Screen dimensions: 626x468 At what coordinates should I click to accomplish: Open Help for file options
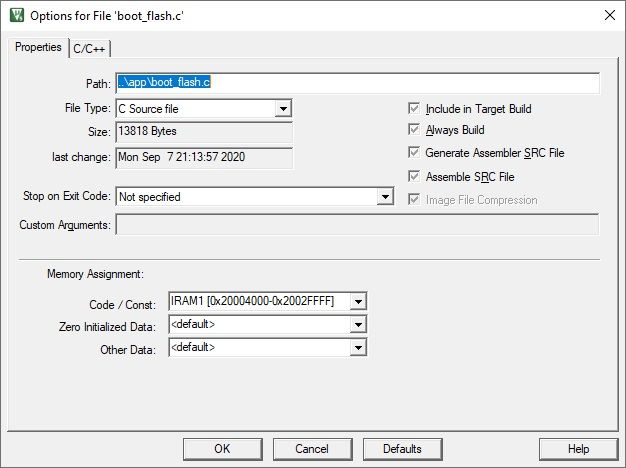(578, 449)
